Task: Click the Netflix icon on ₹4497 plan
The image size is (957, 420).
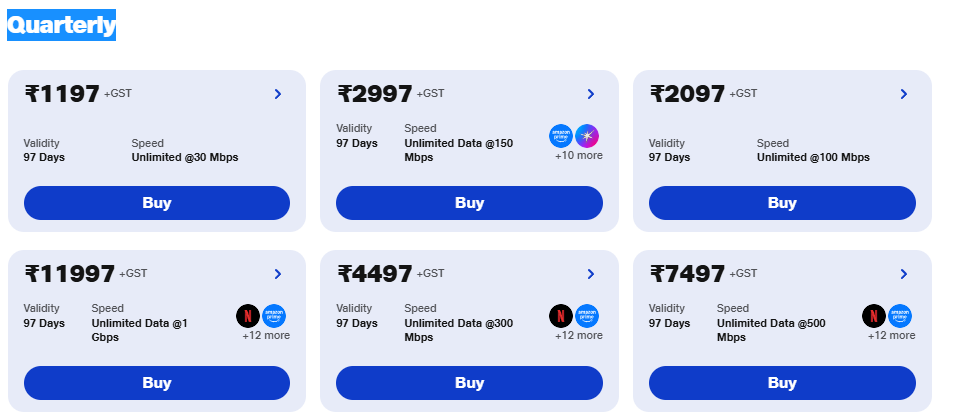Action: coord(561,316)
